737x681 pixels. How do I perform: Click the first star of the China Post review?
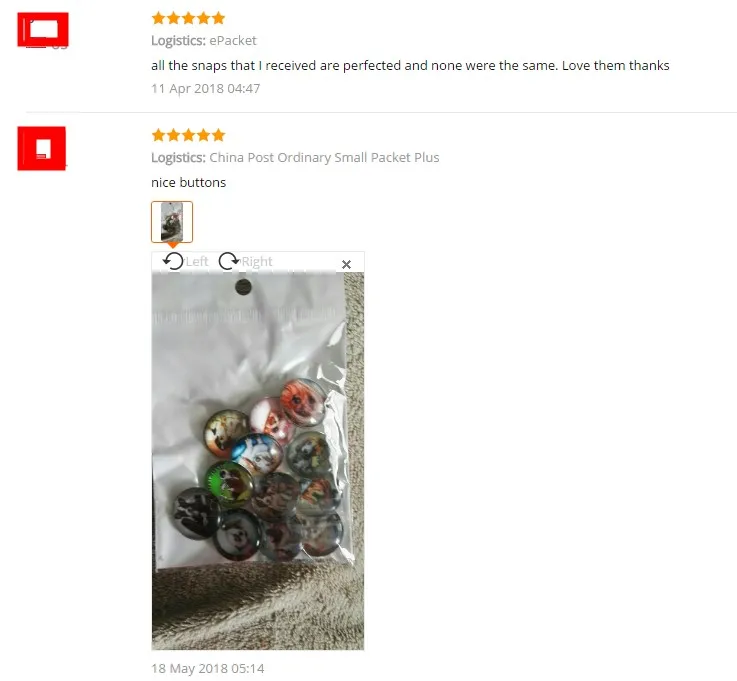158,135
